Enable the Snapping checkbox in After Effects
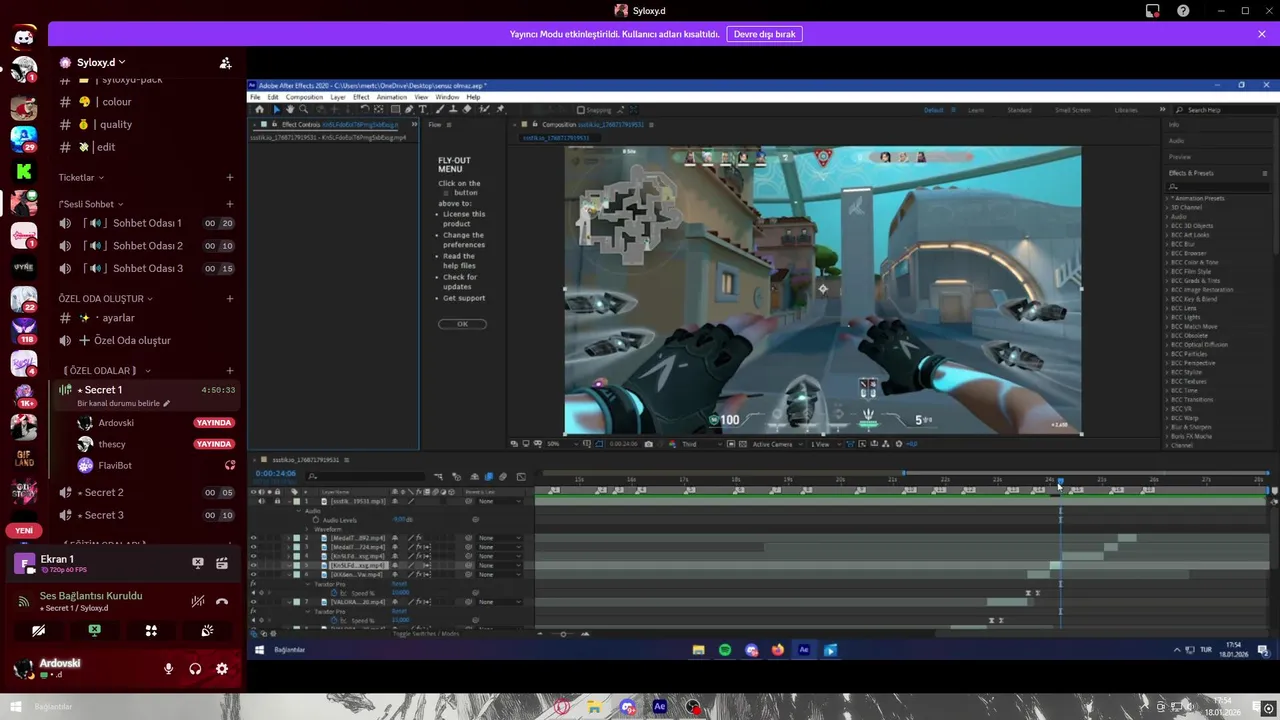Image resolution: width=1280 pixels, height=720 pixels. (x=581, y=110)
